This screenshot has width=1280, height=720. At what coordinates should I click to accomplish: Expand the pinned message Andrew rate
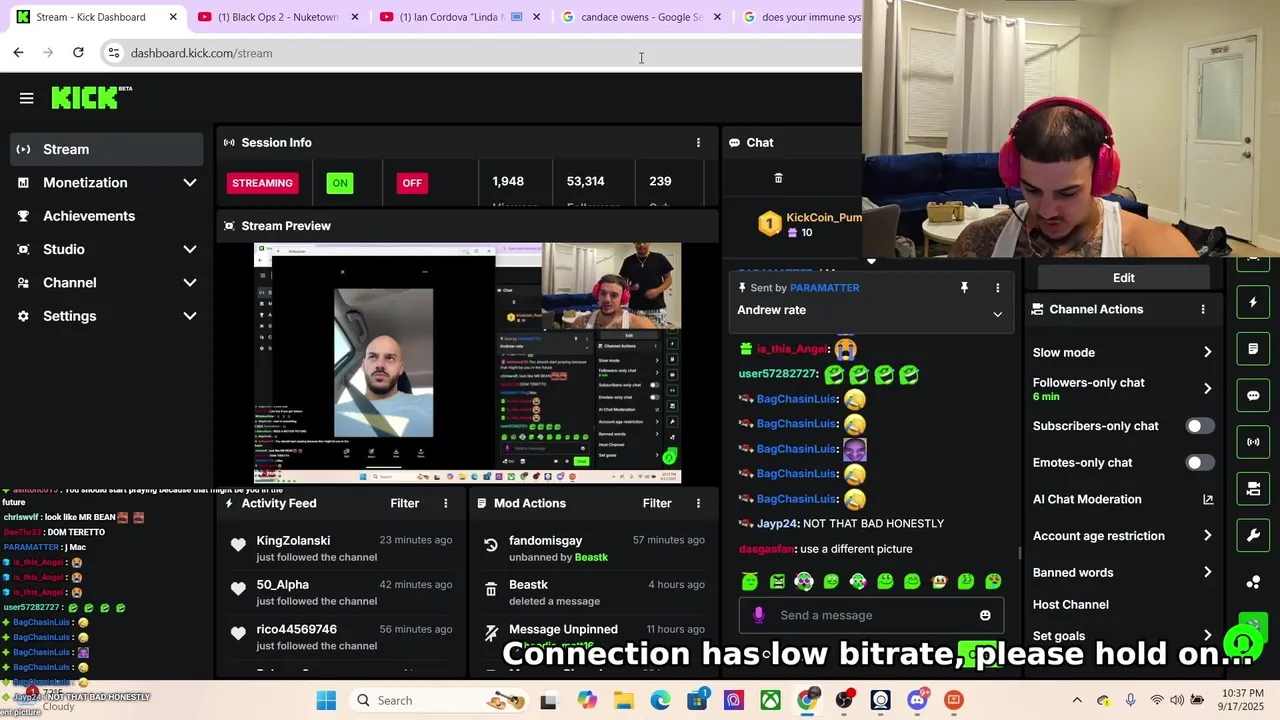[997, 314]
